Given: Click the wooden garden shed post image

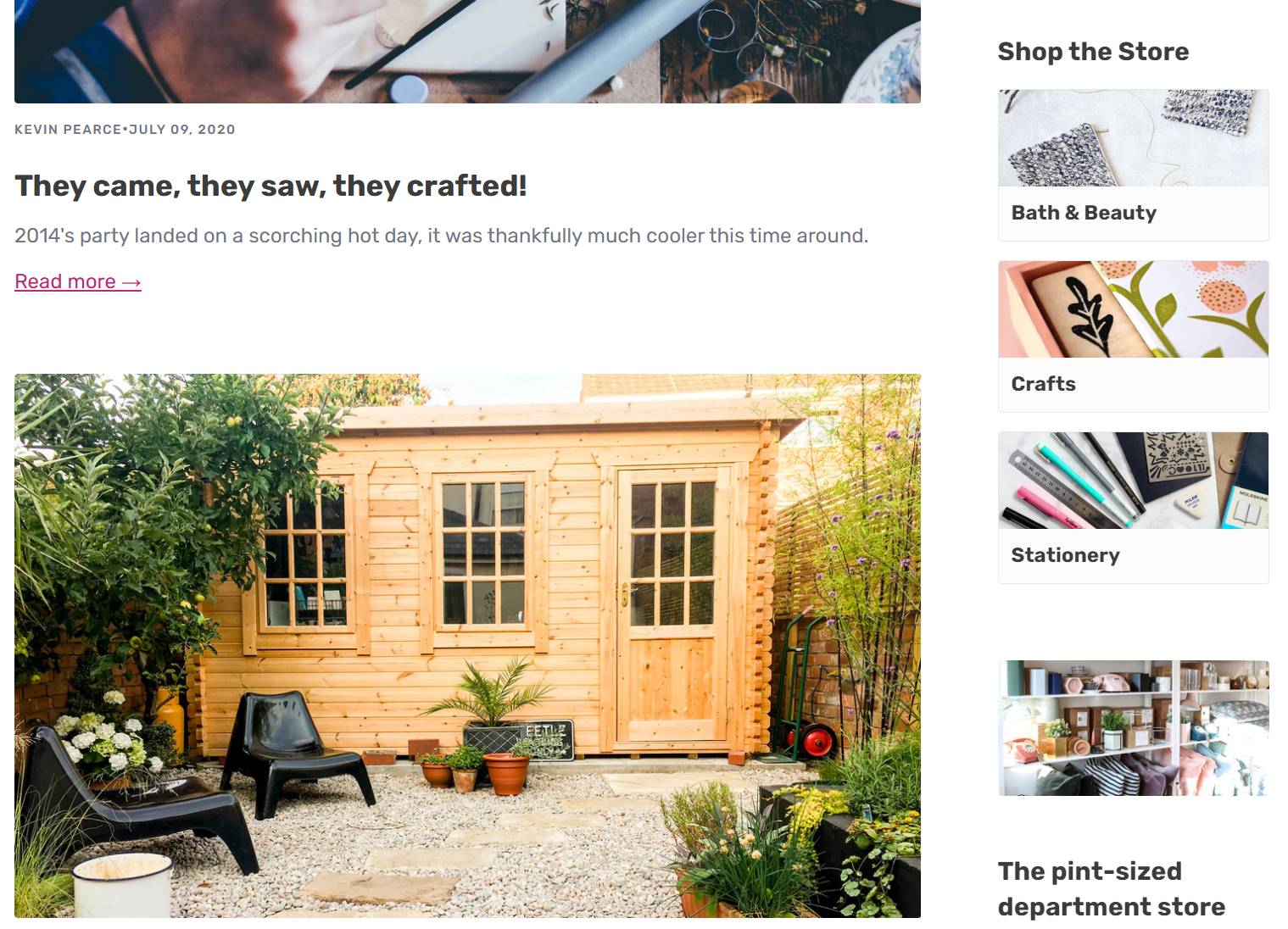Looking at the screenshot, I should tap(467, 646).
